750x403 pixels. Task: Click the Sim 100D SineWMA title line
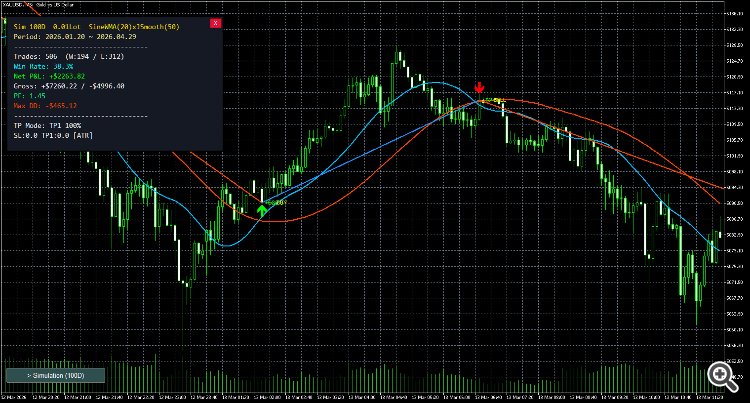(x=96, y=27)
